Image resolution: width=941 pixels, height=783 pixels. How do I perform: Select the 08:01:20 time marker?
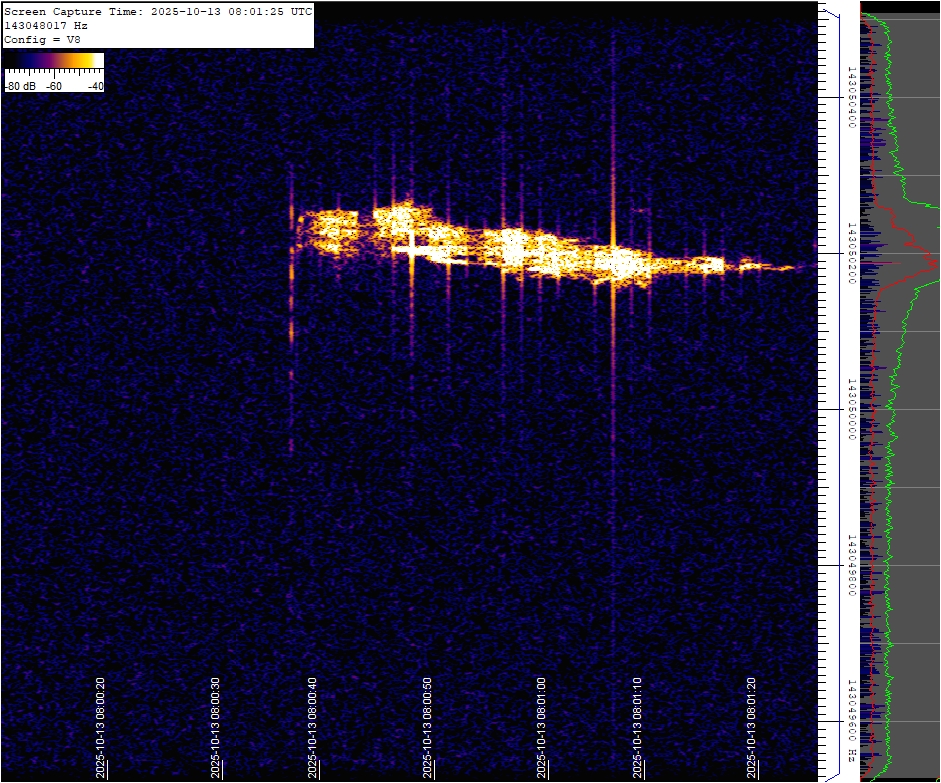click(752, 727)
